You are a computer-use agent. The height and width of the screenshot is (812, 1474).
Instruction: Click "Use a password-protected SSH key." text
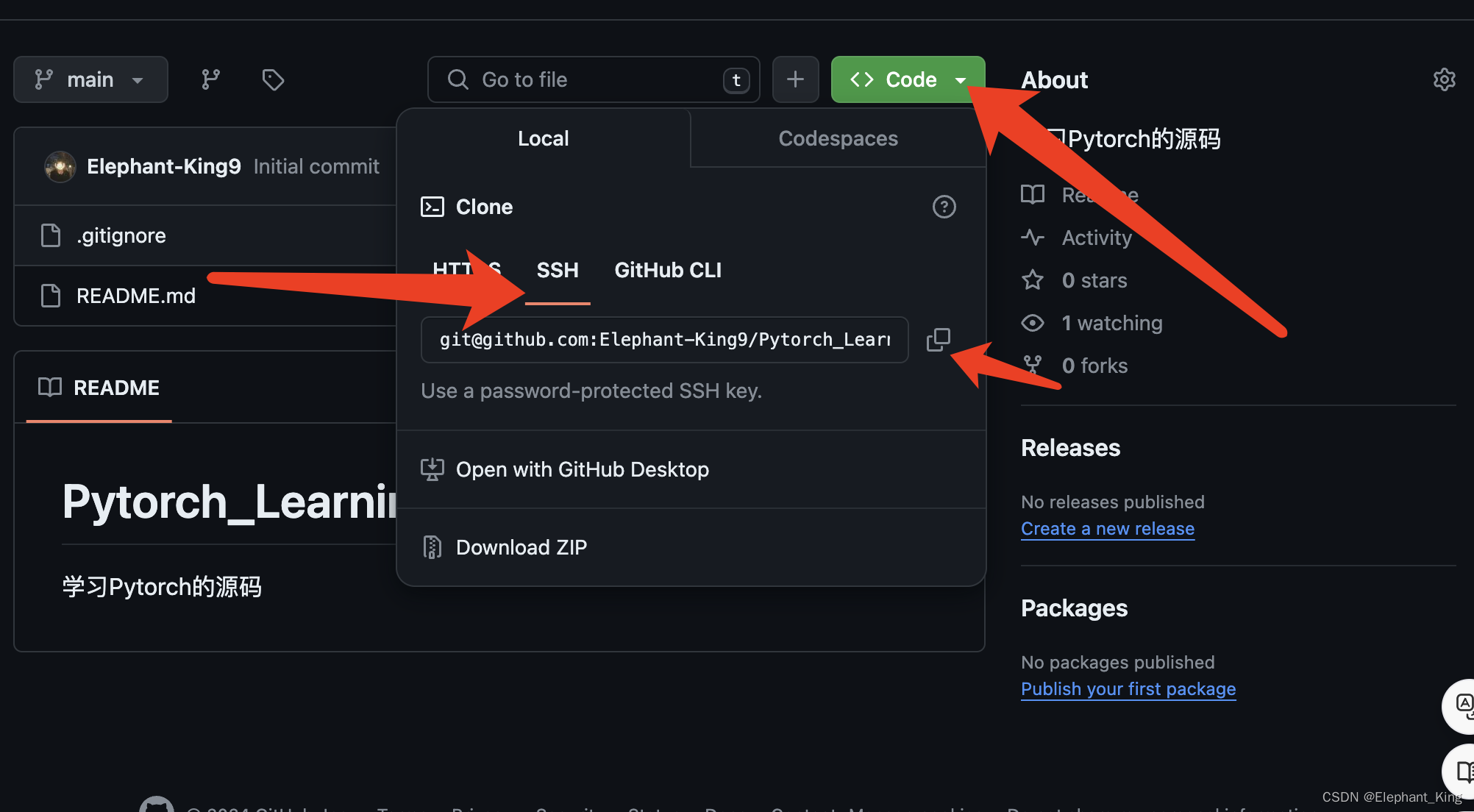tap(591, 391)
